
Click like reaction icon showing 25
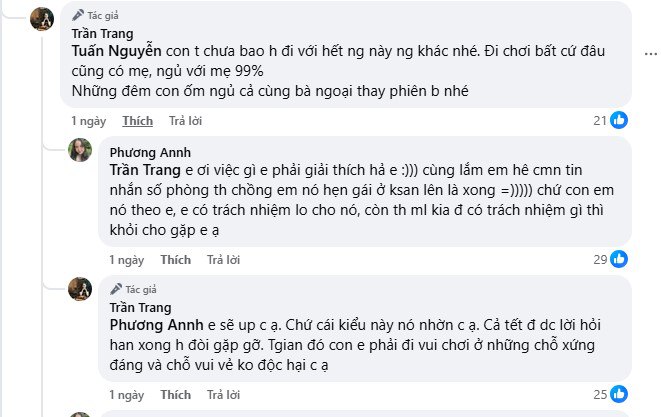tap(619, 394)
